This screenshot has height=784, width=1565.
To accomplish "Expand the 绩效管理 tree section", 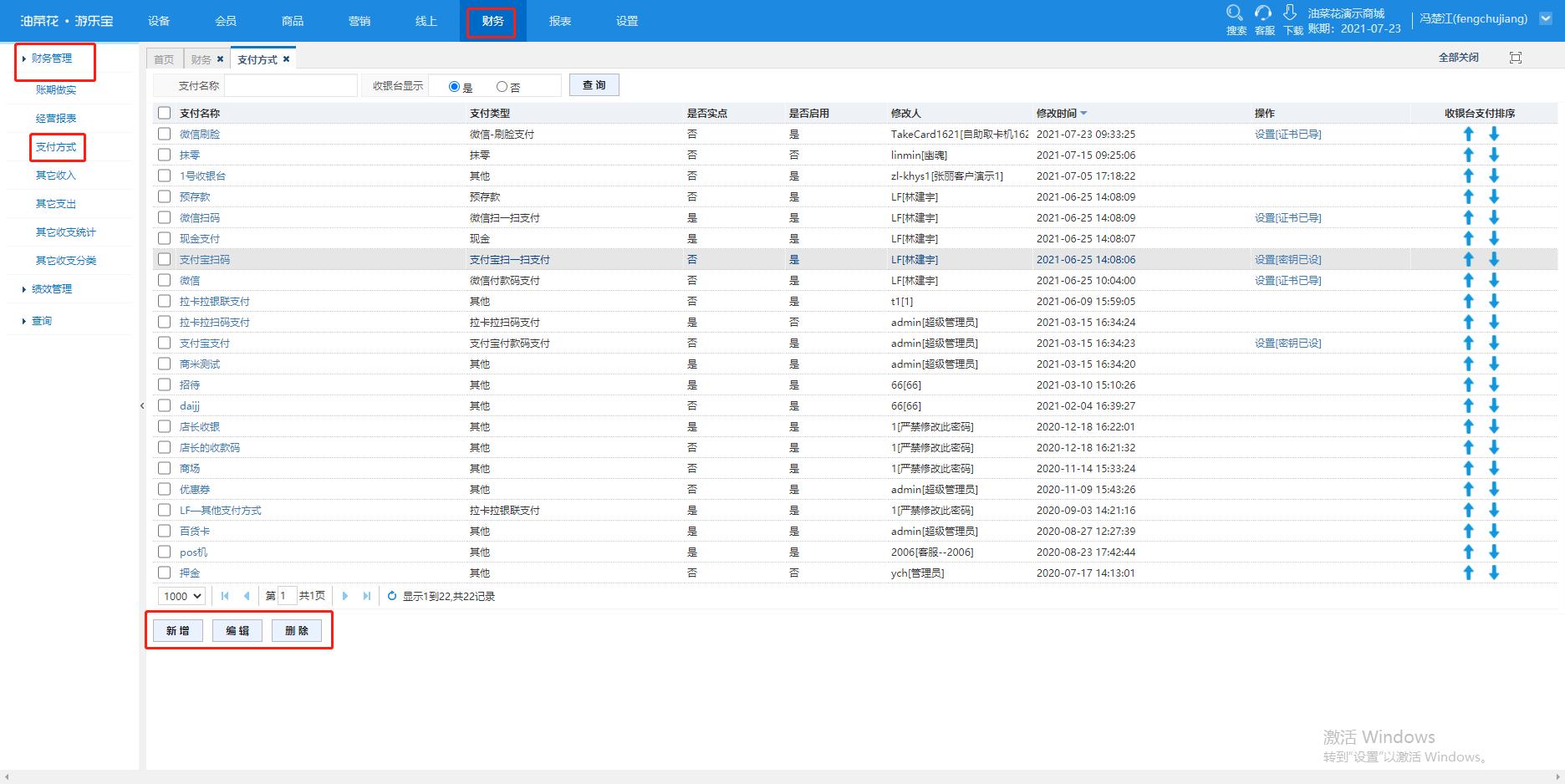I will (24, 289).
